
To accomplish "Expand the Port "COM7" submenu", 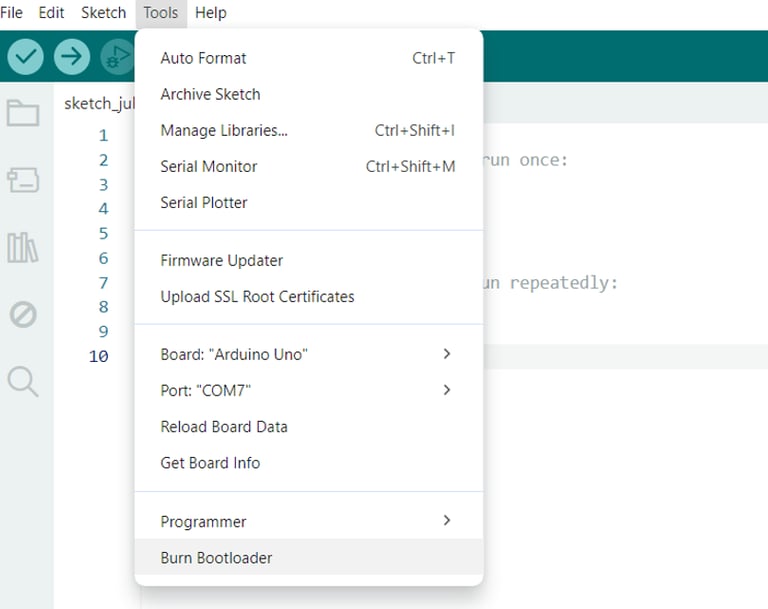I will [x=309, y=390].
